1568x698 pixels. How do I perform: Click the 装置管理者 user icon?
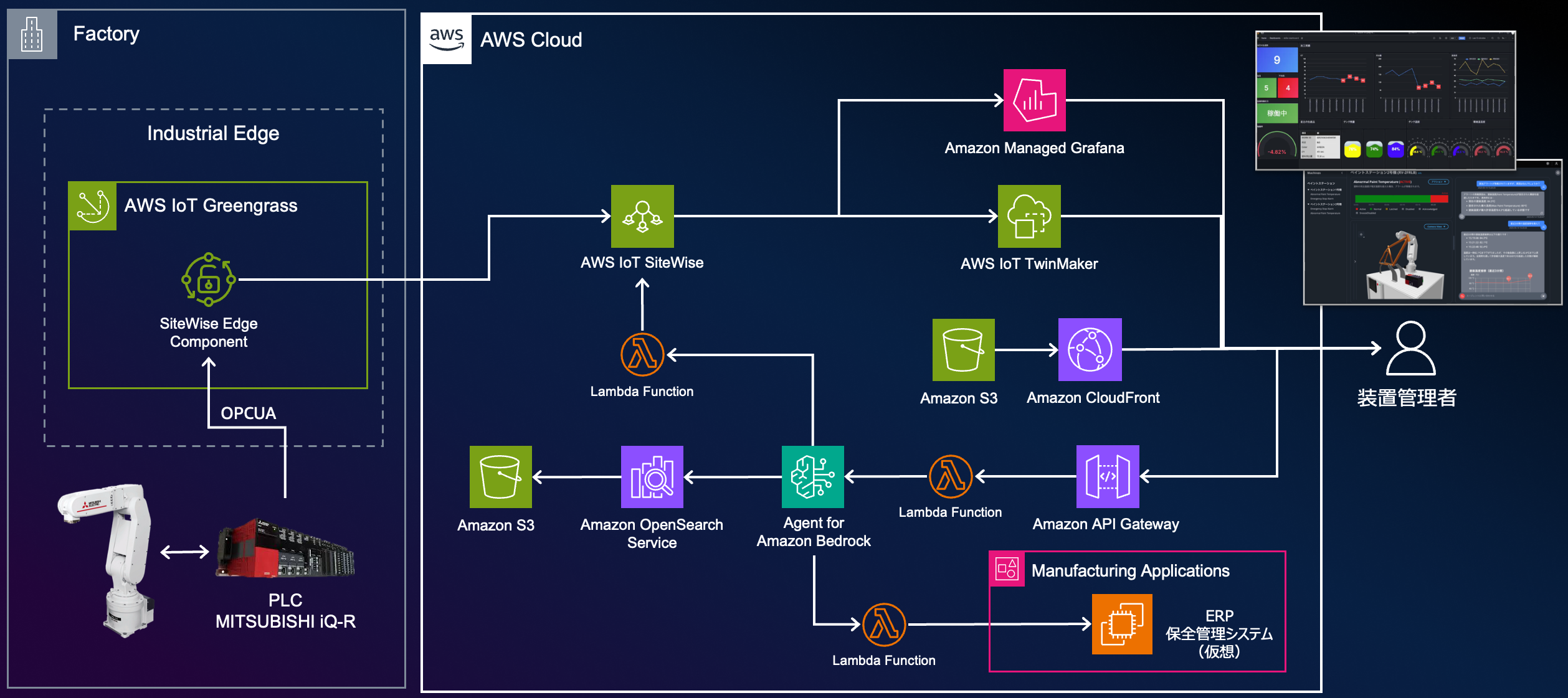[1410, 348]
